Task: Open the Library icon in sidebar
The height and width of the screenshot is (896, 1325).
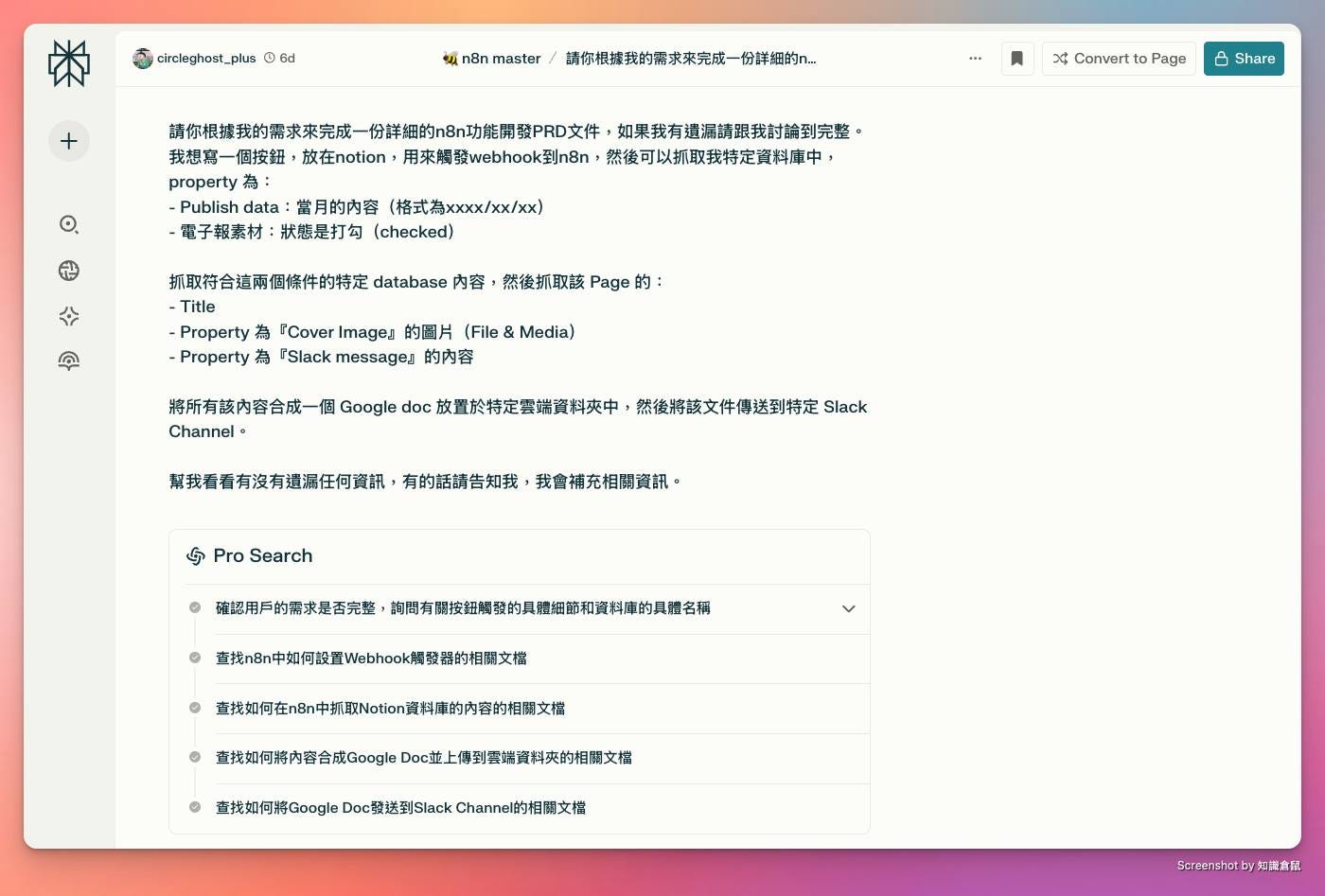Action: (69, 360)
